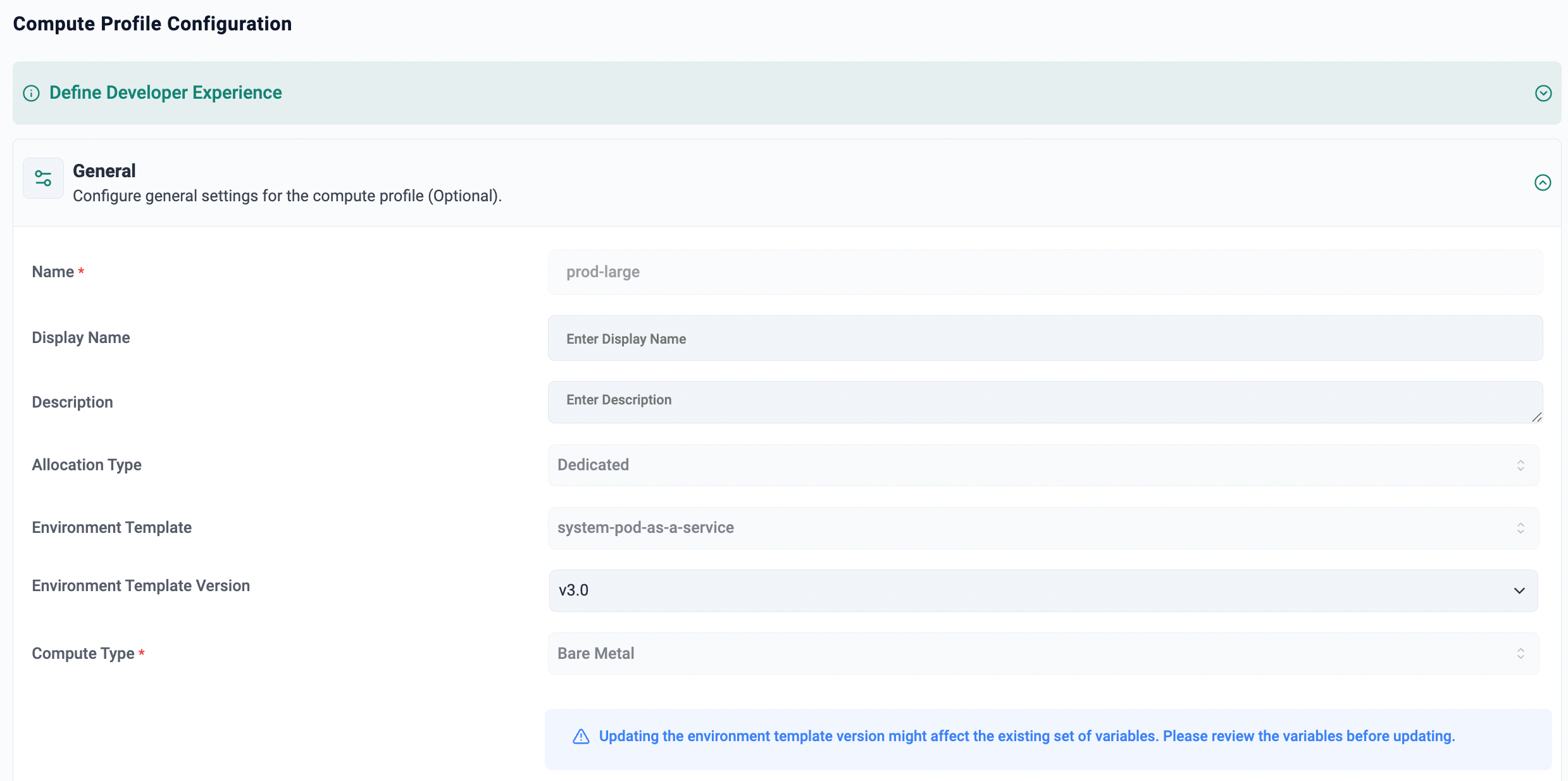Focus the Enter Display Name input
Image resolution: width=1568 pixels, height=781 pixels.
coord(1044,339)
